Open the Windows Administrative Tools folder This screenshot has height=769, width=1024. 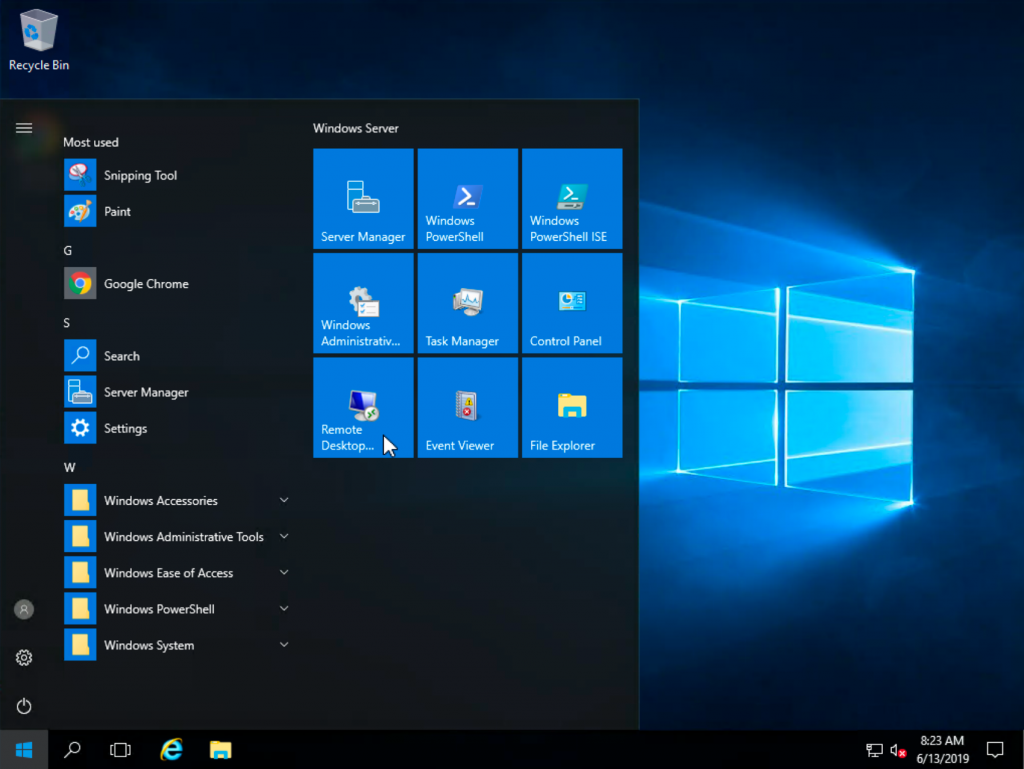point(178,536)
